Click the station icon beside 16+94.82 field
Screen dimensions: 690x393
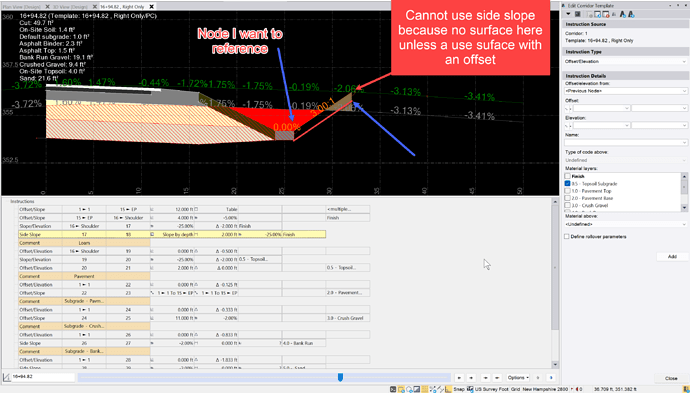pyautogui.click(x=7, y=377)
